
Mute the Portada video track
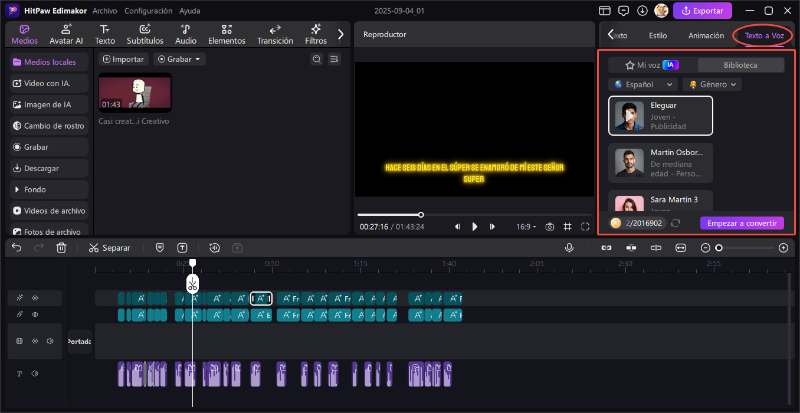(49, 341)
